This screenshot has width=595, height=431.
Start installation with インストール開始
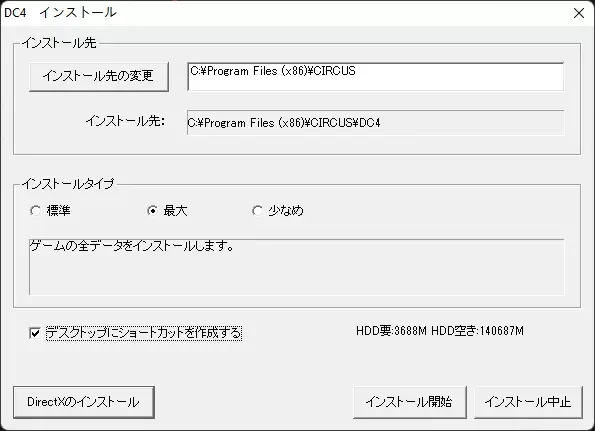[409, 402]
